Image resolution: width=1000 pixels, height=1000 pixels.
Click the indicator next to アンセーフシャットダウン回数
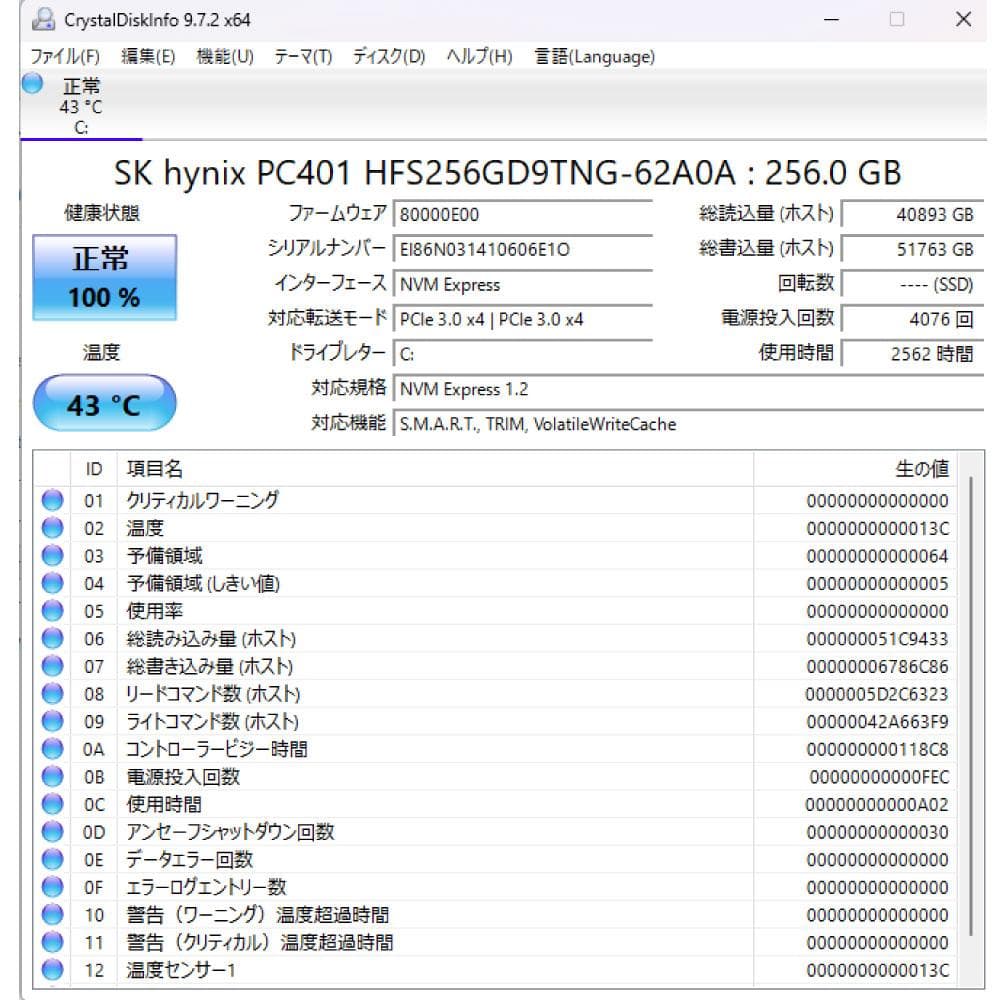pos(52,831)
